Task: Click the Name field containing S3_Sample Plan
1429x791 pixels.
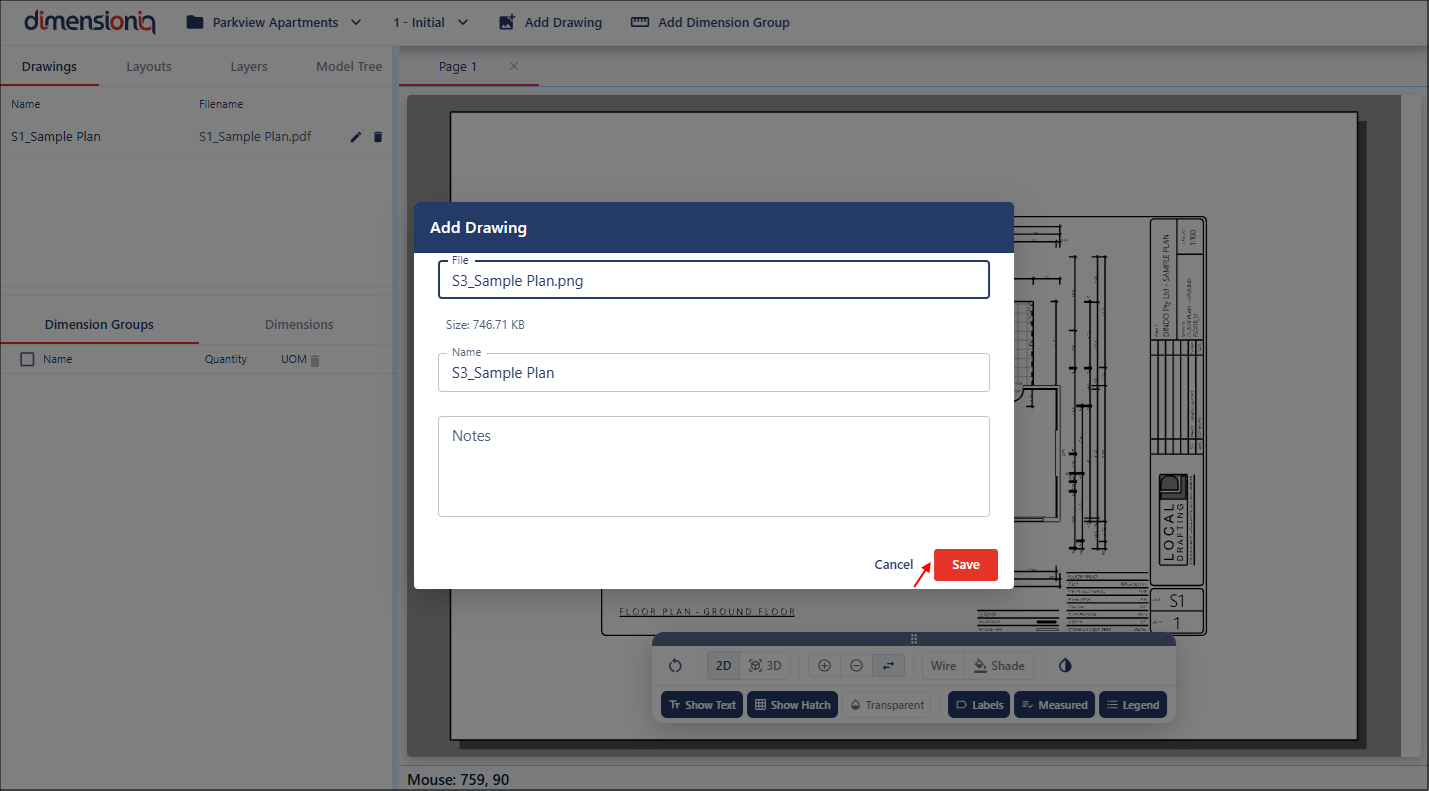Action: [x=713, y=373]
